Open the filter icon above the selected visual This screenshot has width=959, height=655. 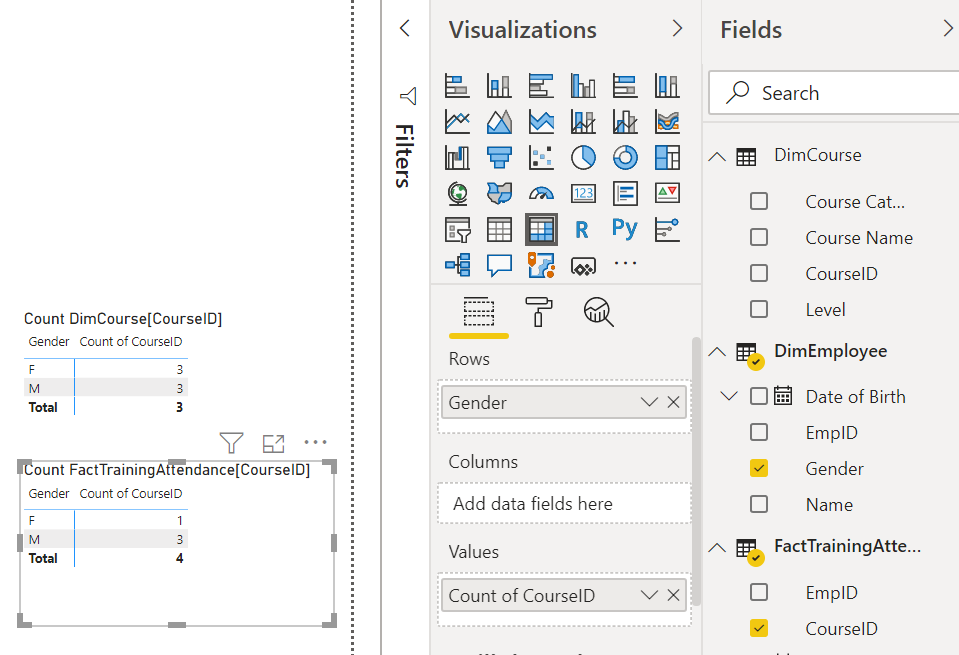231,442
